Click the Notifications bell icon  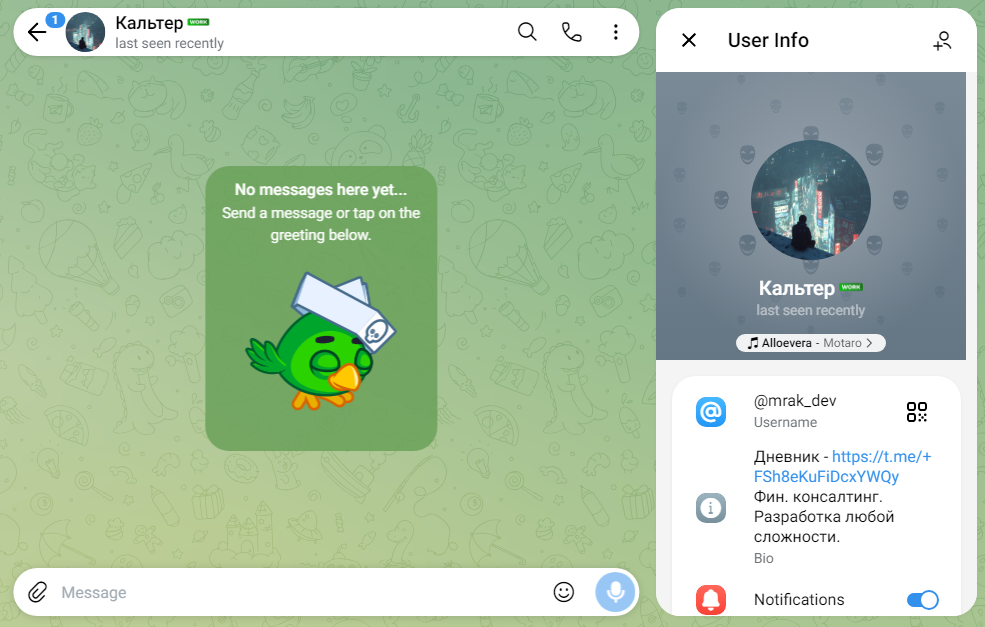711,600
